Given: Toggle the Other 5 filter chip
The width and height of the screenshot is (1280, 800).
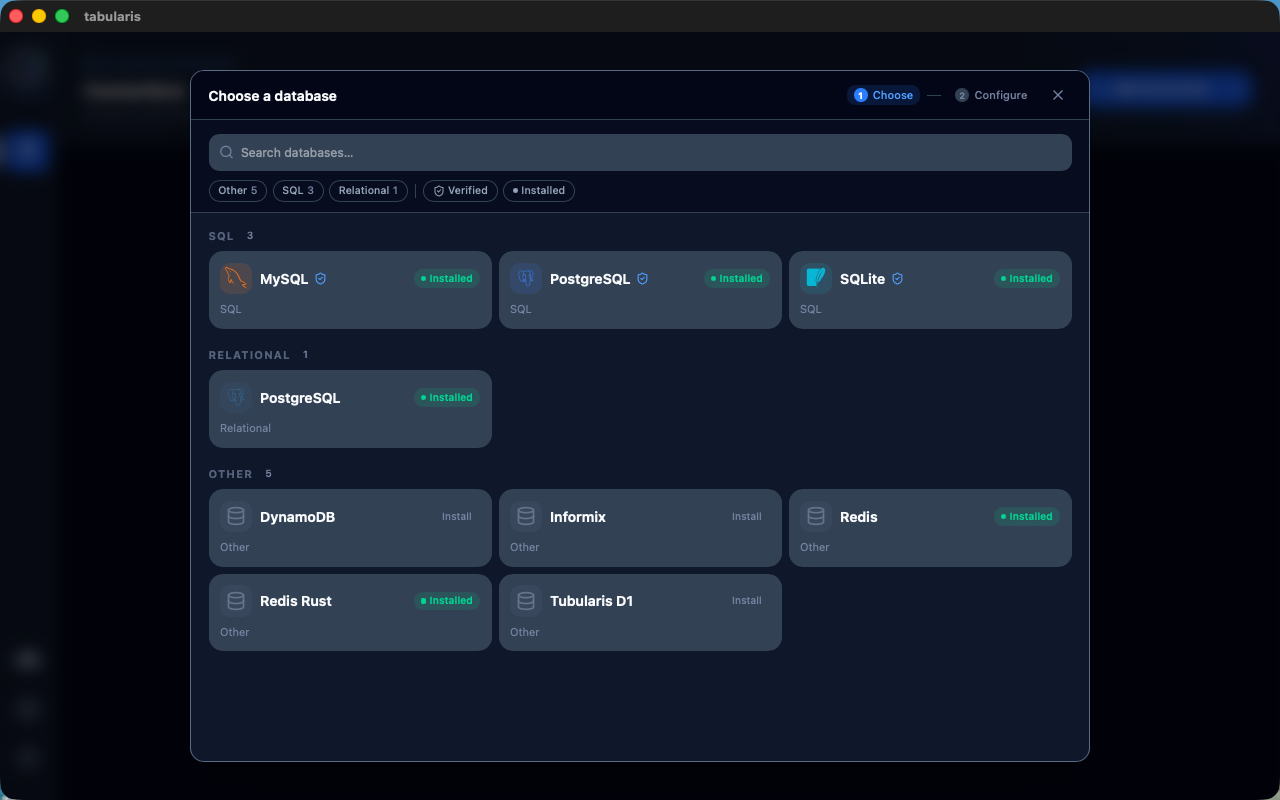Looking at the screenshot, I should tap(238, 190).
